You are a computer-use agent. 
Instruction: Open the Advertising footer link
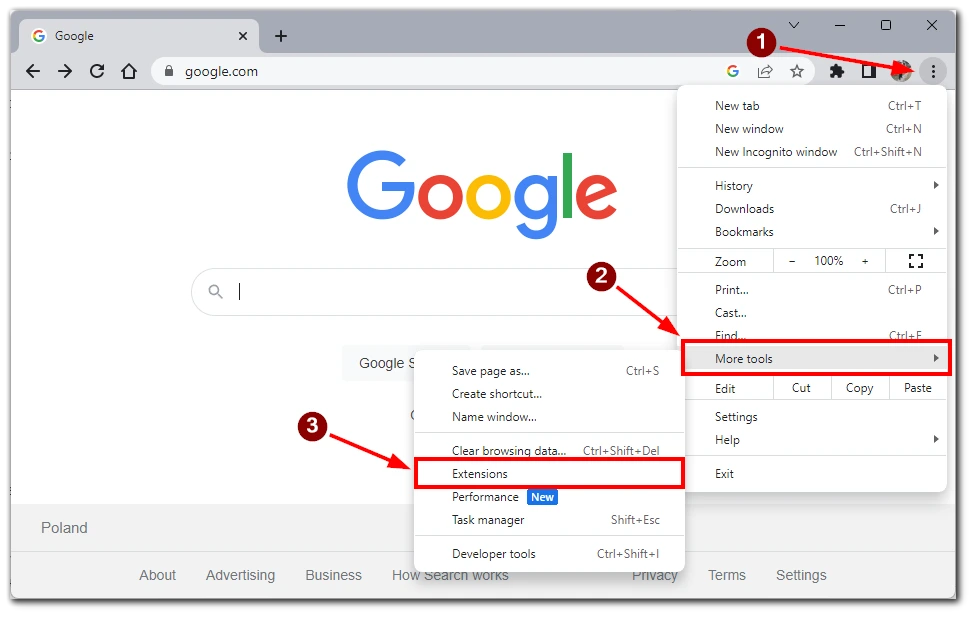240,575
